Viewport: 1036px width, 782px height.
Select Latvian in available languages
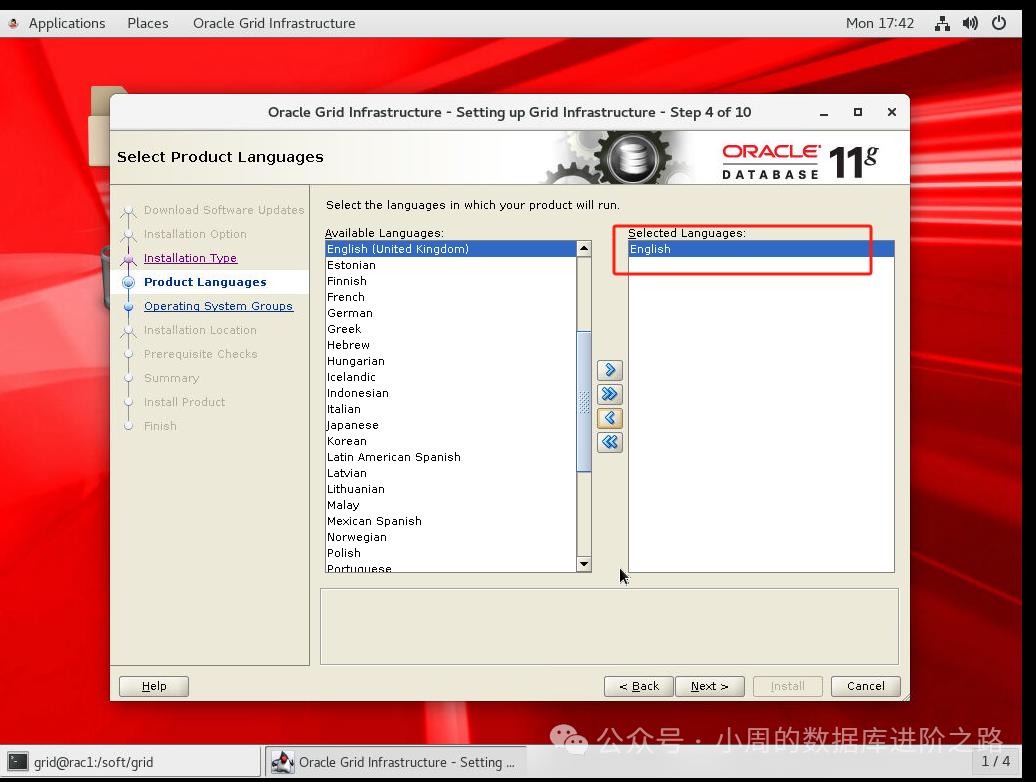(x=451, y=474)
